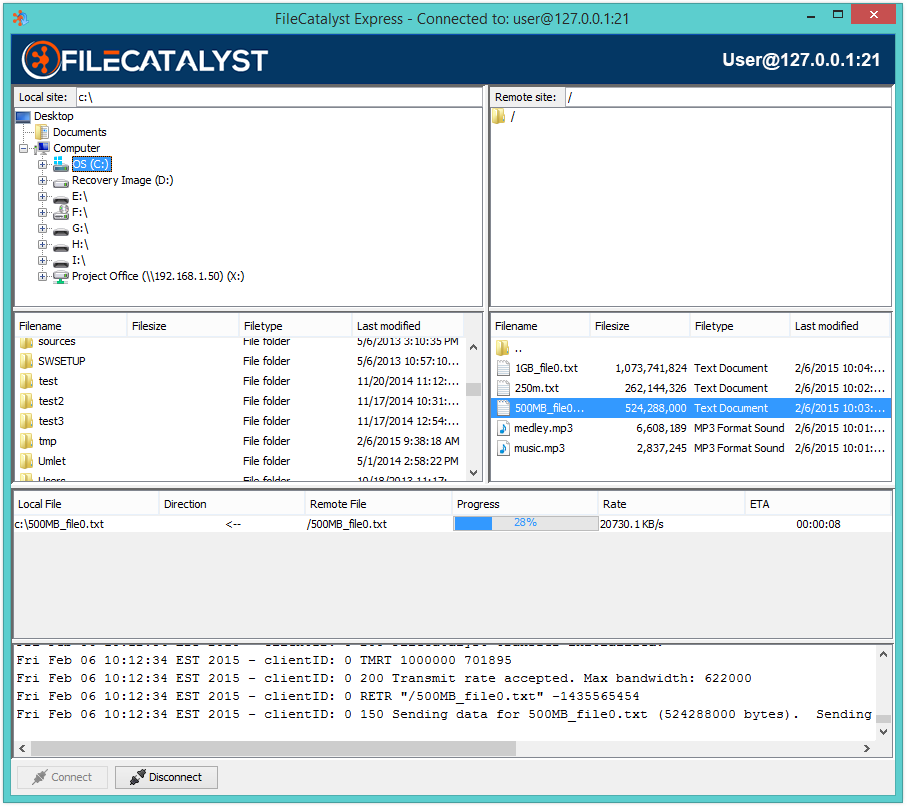Click the Documents folder icon in tree
The width and height of the screenshot is (907, 807).
tap(42, 132)
